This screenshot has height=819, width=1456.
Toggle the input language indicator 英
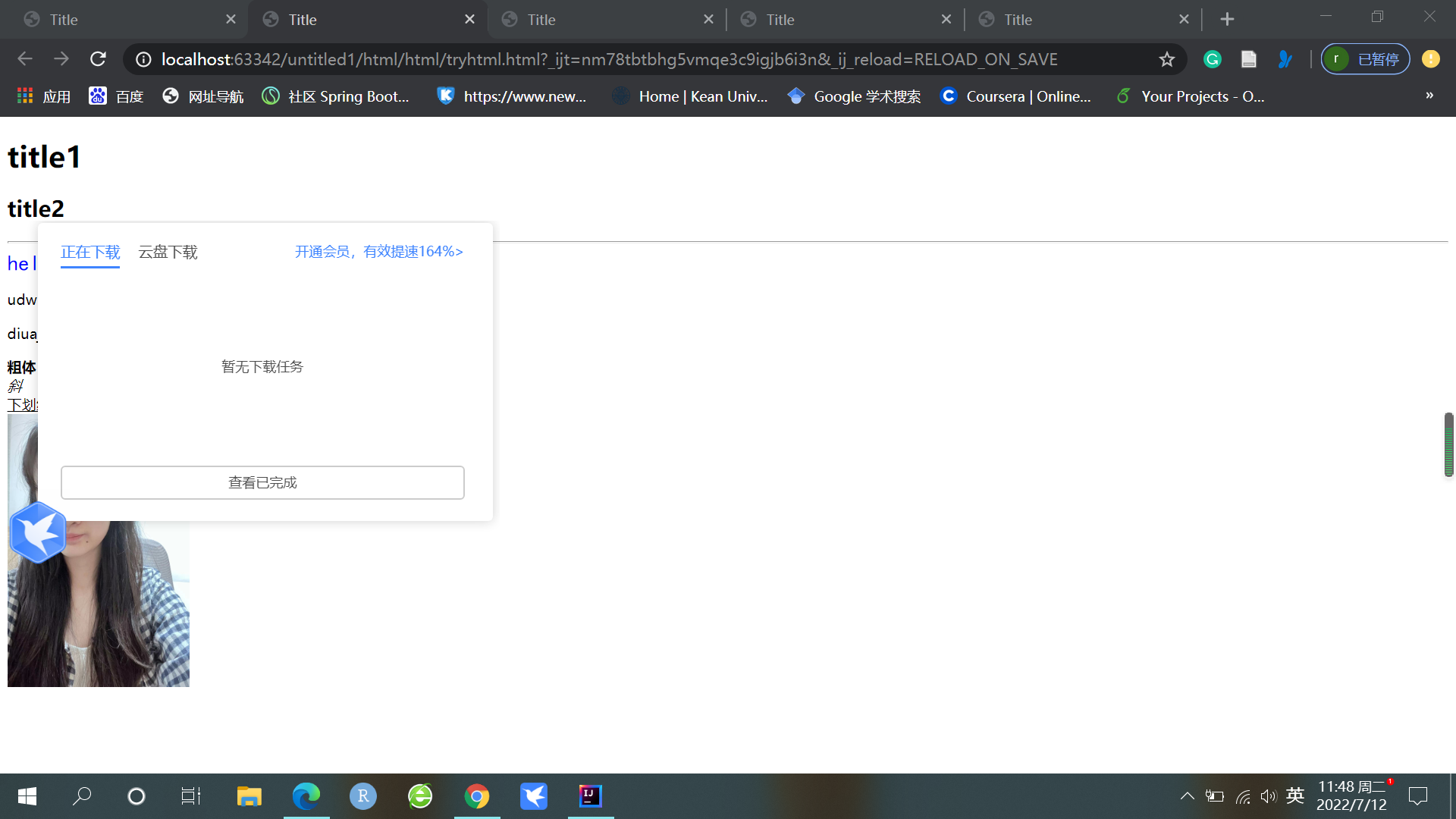pyautogui.click(x=1294, y=795)
